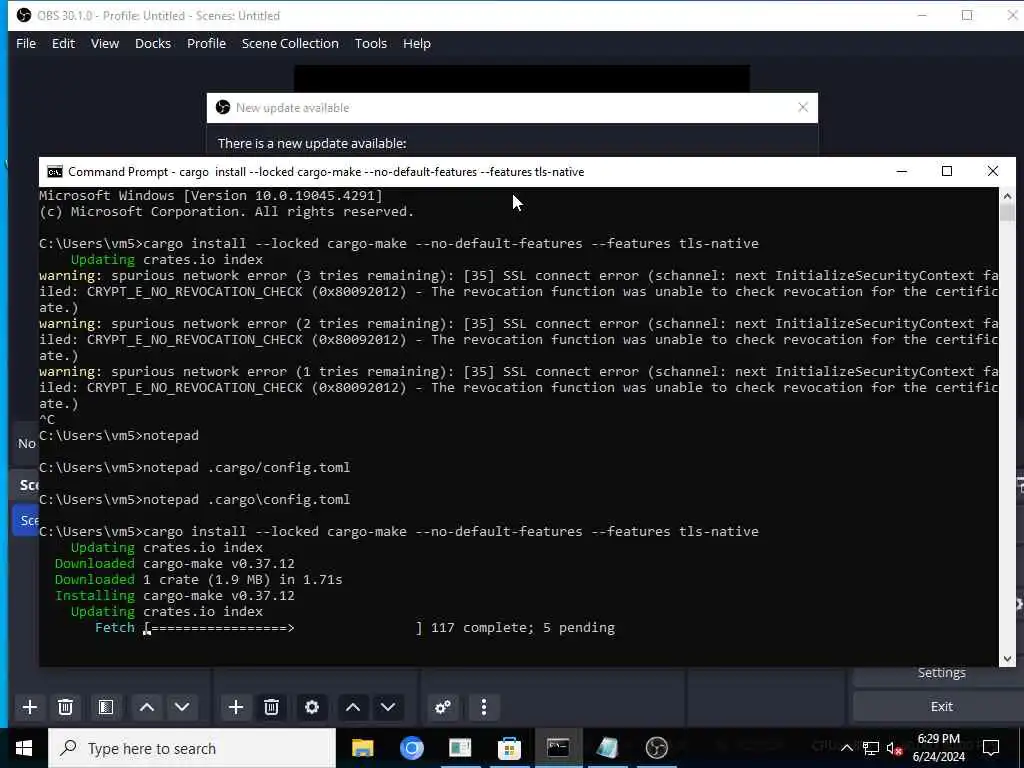
Task: Click the line 'notepad .cargo/config.toml'
Action: click(247, 468)
